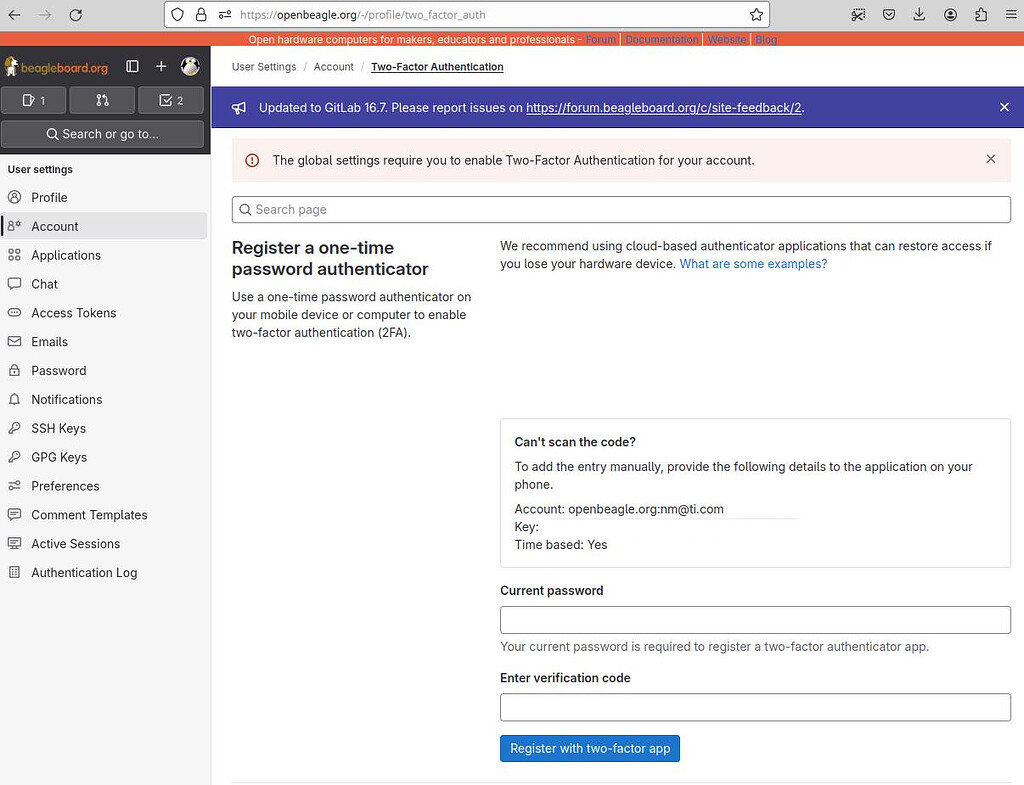Open Applications settings in sidebar
1024x785 pixels.
104,255
